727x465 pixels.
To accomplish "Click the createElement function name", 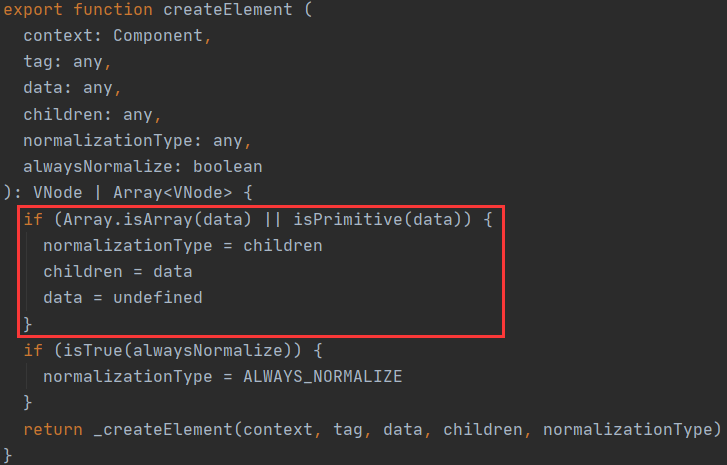I will tap(228, 9).
